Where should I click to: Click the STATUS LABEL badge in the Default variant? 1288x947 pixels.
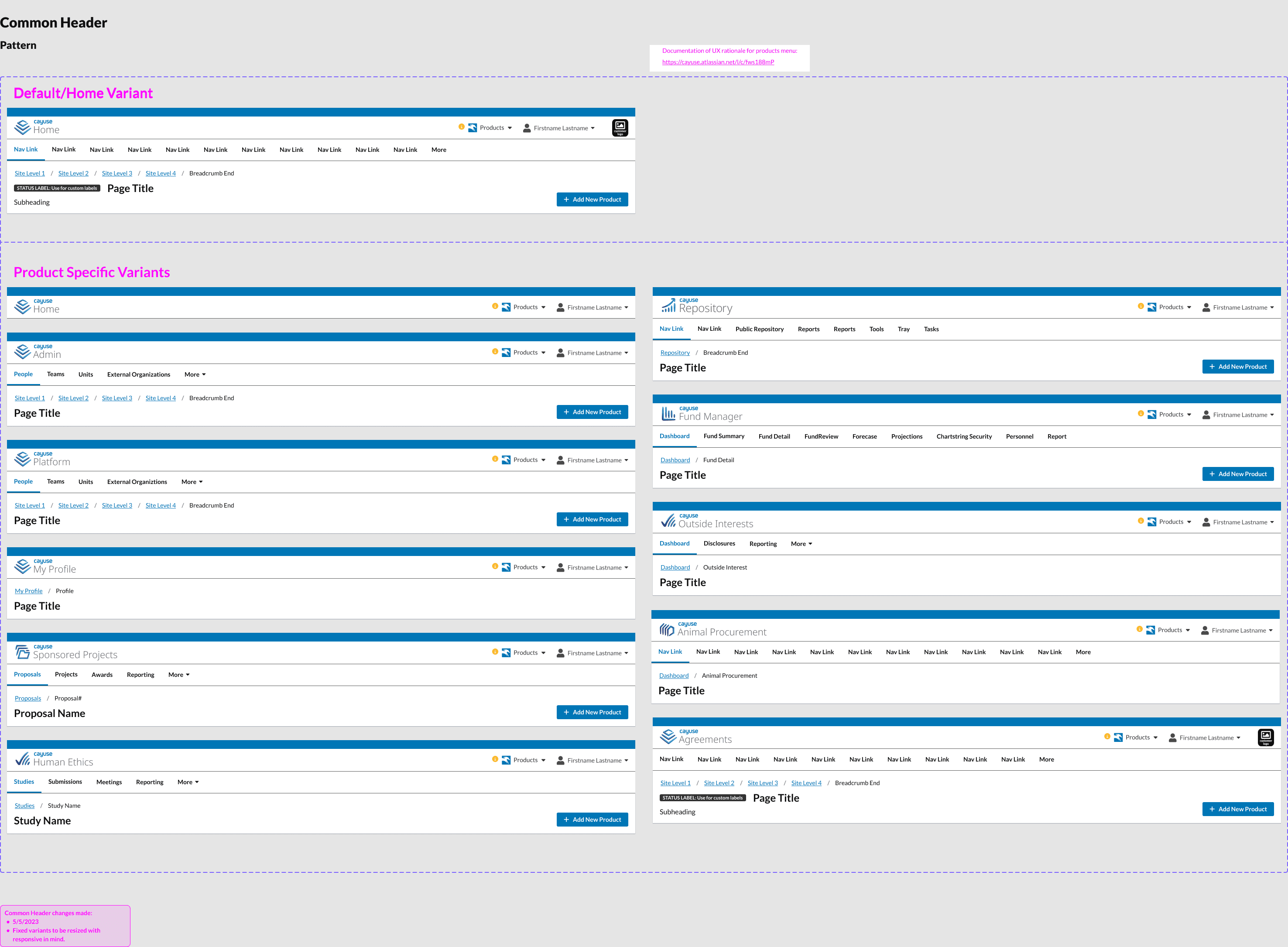tap(57, 188)
